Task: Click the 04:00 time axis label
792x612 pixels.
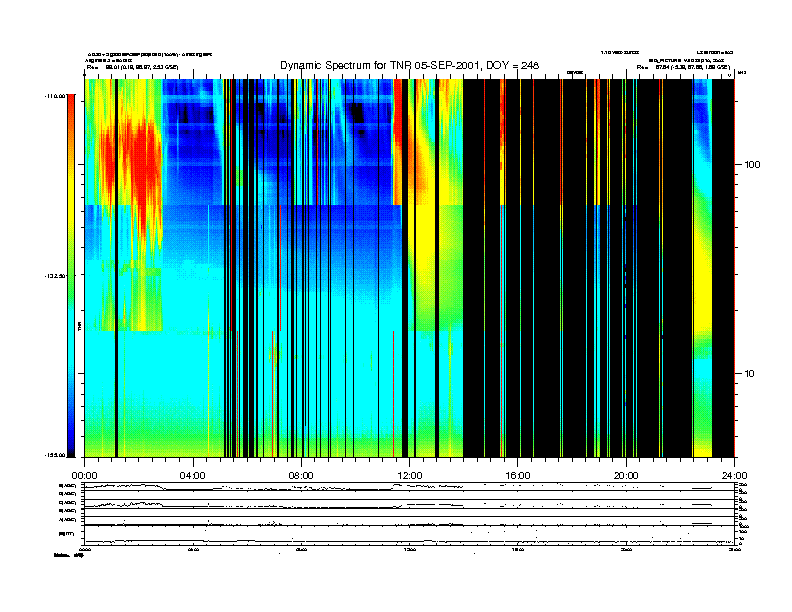Action: 193,476
